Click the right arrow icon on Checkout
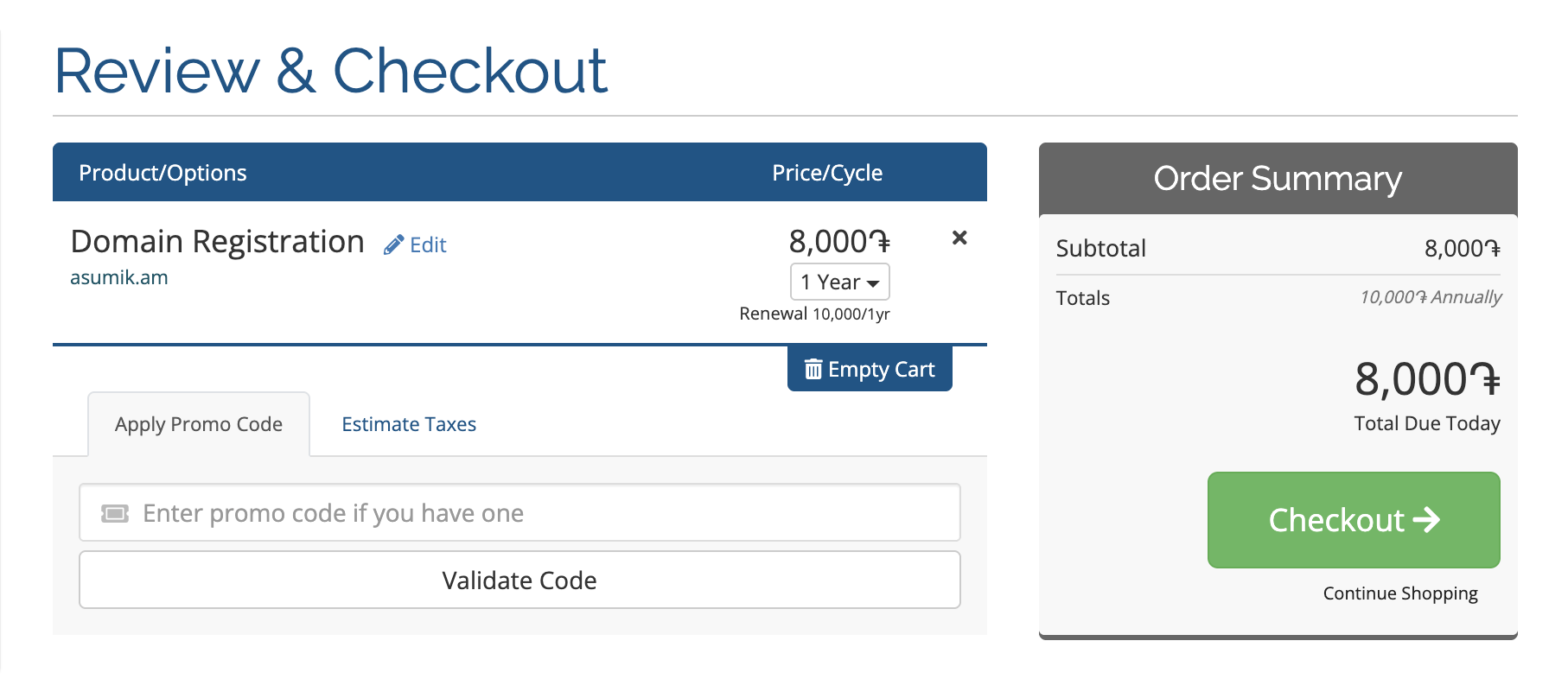Screen dimensions: 1568x698 (x=1426, y=519)
